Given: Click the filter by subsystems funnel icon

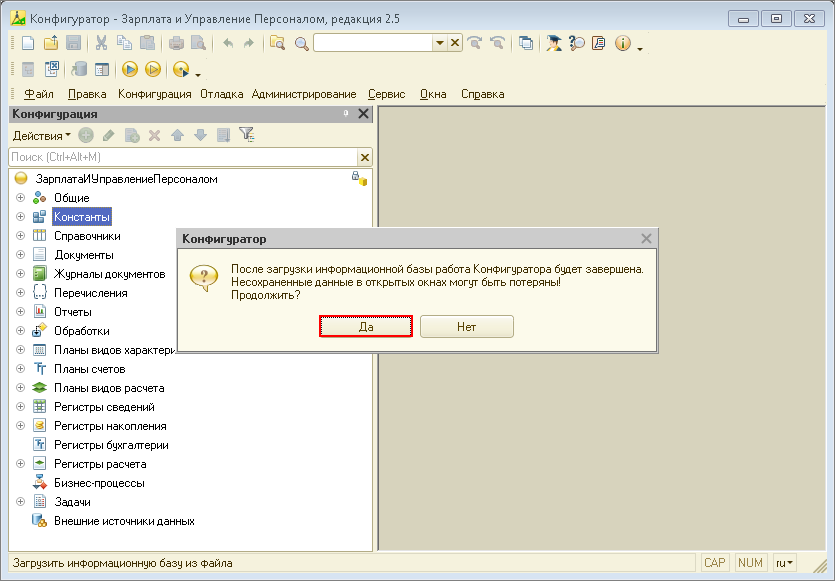Looking at the screenshot, I should pos(247,135).
